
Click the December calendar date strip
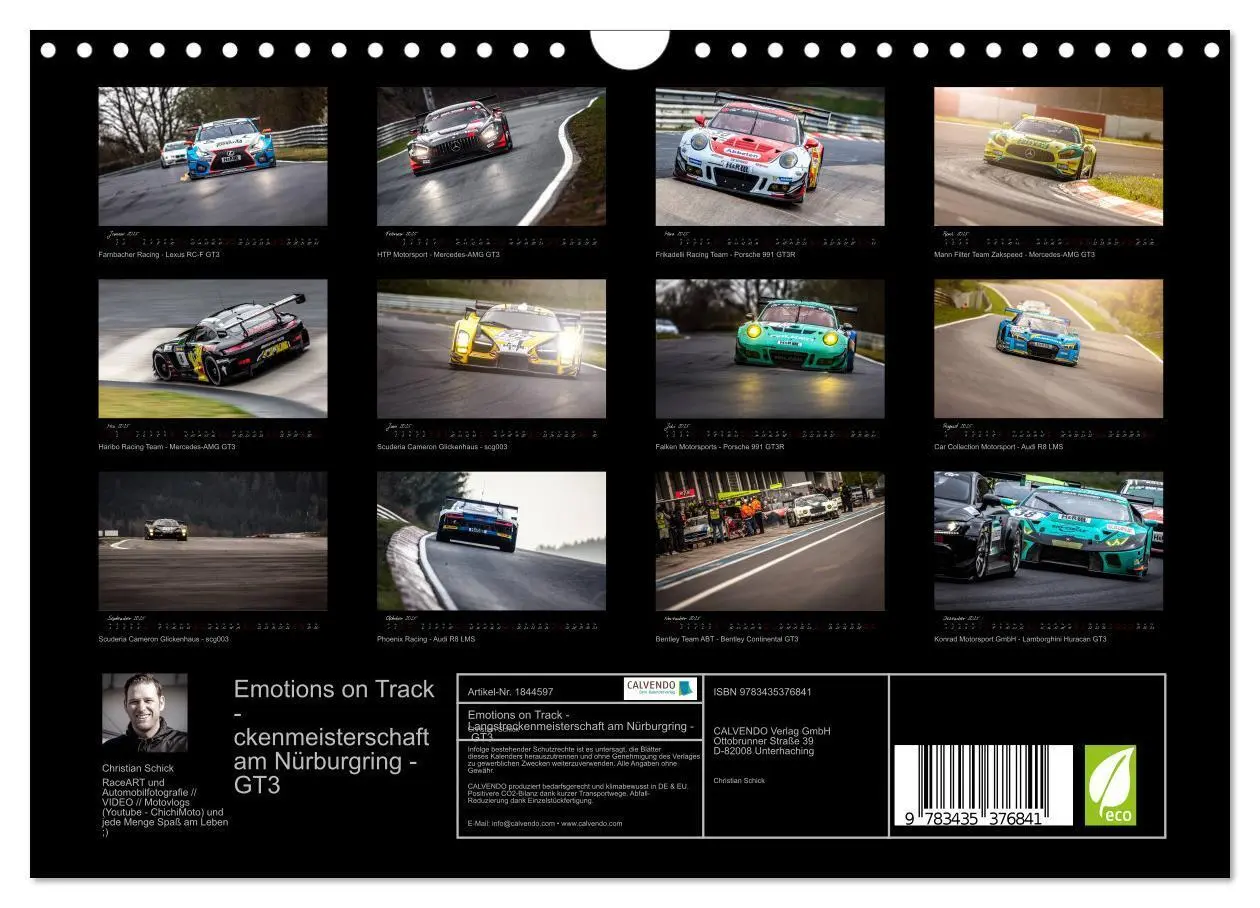coord(1049,624)
